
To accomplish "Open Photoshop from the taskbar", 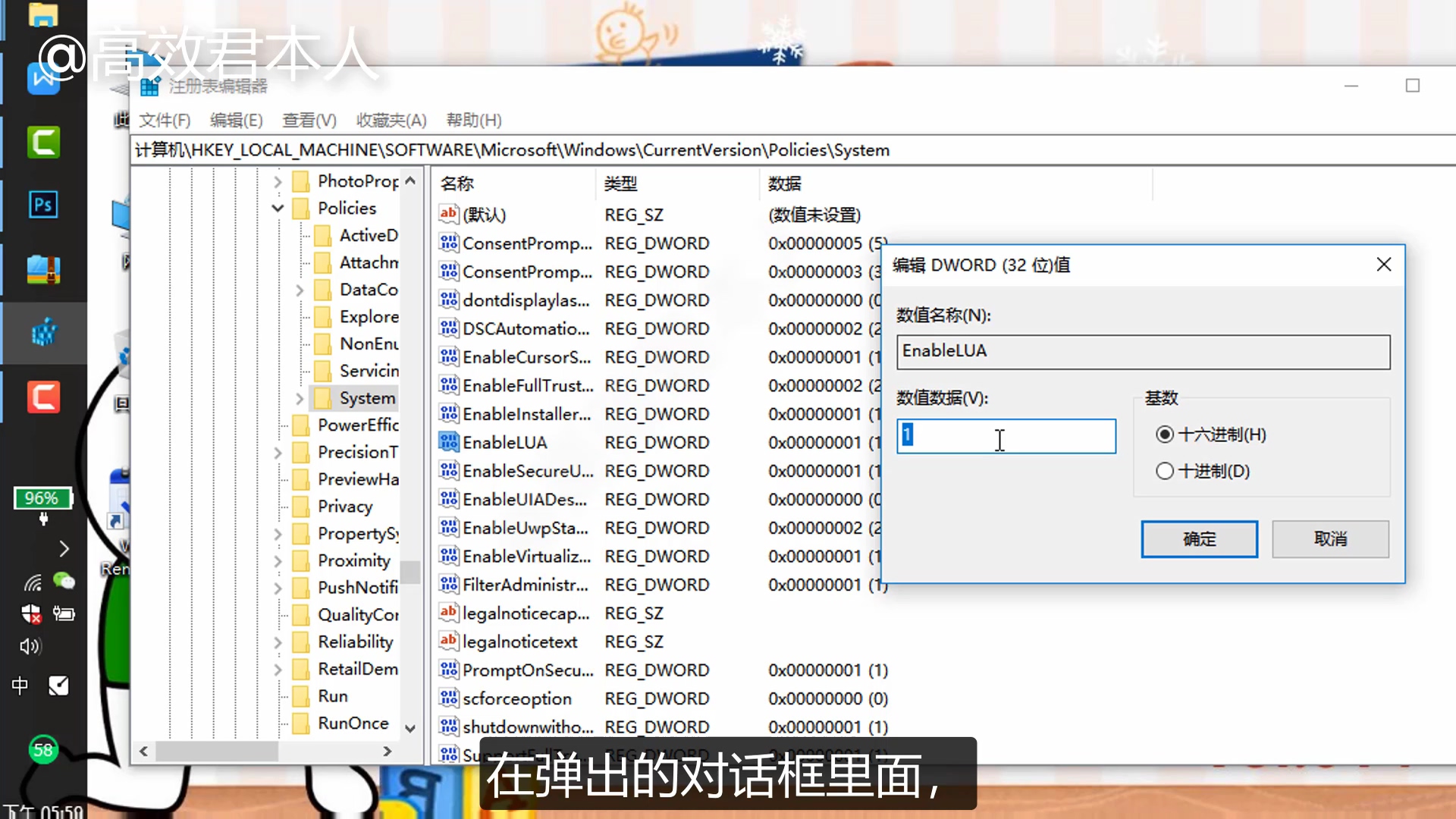I will tap(43, 204).
